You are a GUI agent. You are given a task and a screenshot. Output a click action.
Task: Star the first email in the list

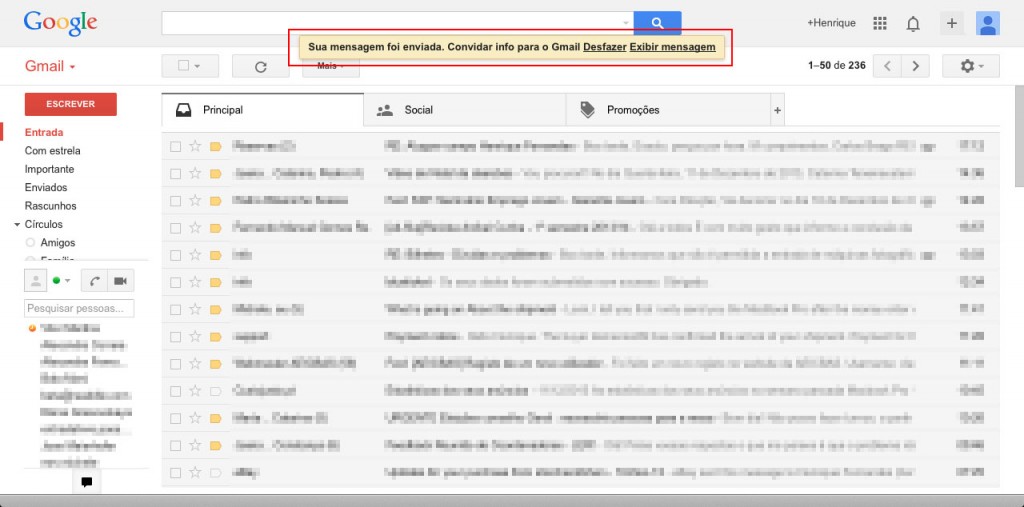tap(195, 146)
